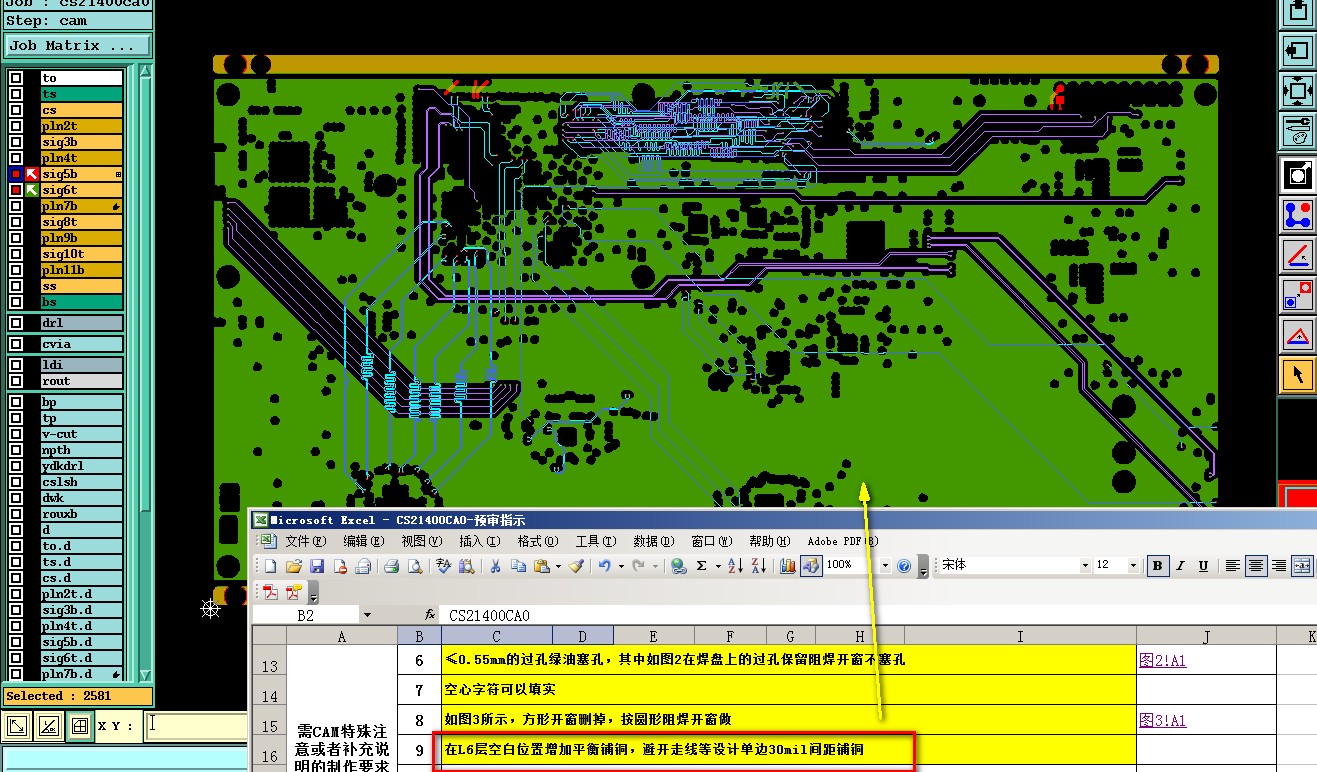Click the Align Left icon in Excel
Viewport: 1317px width, 772px height.
pyautogui.click(x=1232, y=566)
